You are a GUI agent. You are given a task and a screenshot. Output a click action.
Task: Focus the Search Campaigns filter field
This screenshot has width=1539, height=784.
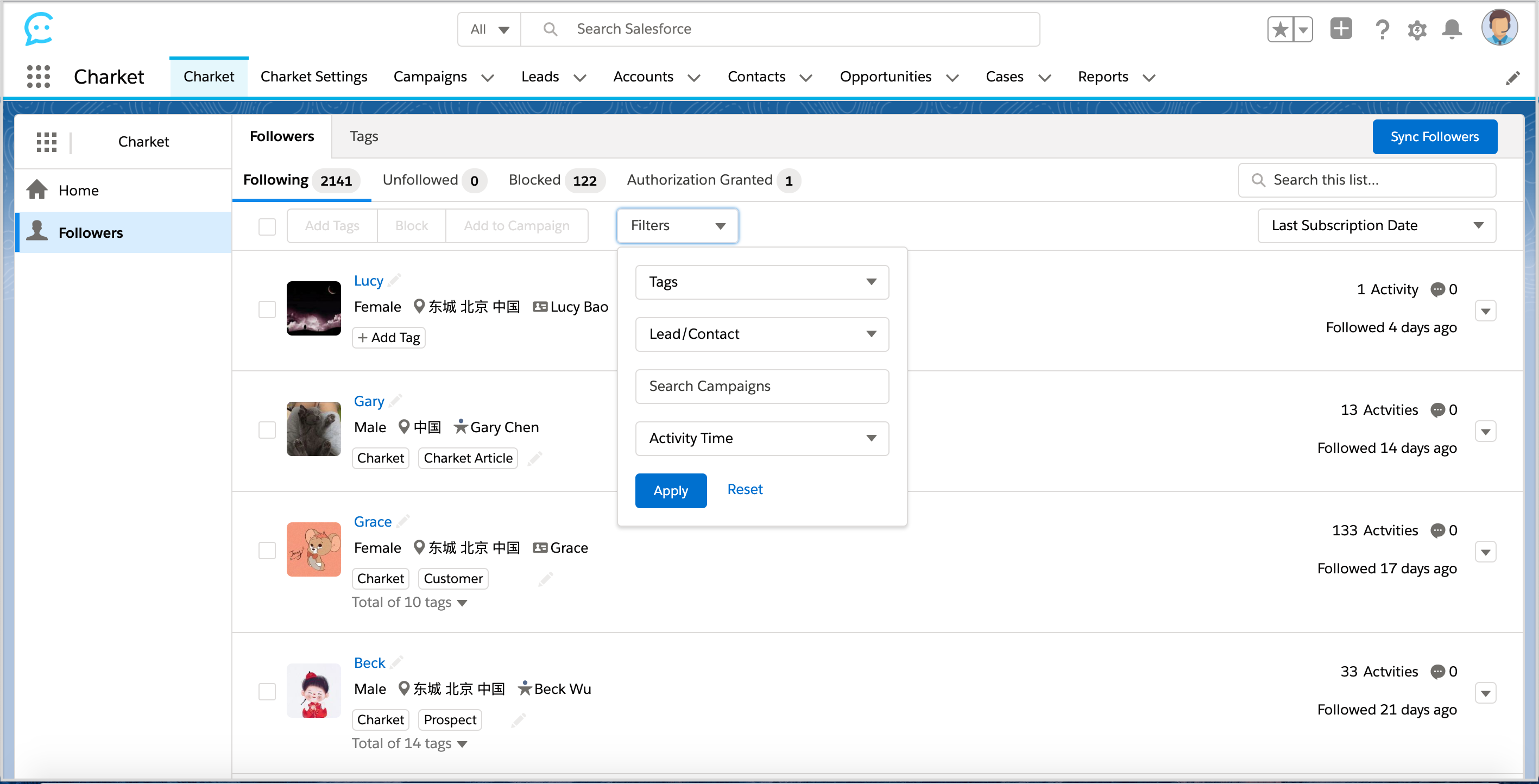[x=762, y=387]
